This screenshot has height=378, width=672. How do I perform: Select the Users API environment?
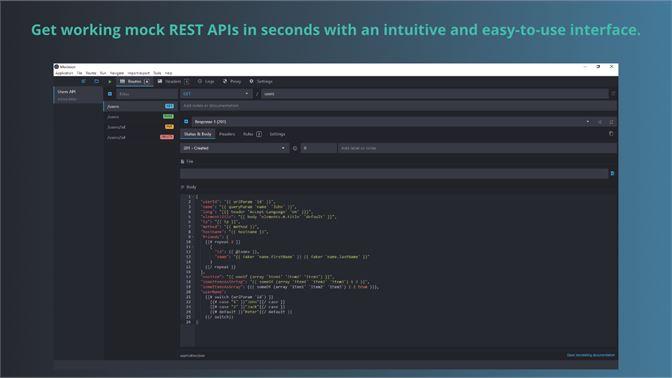(78, 95)
